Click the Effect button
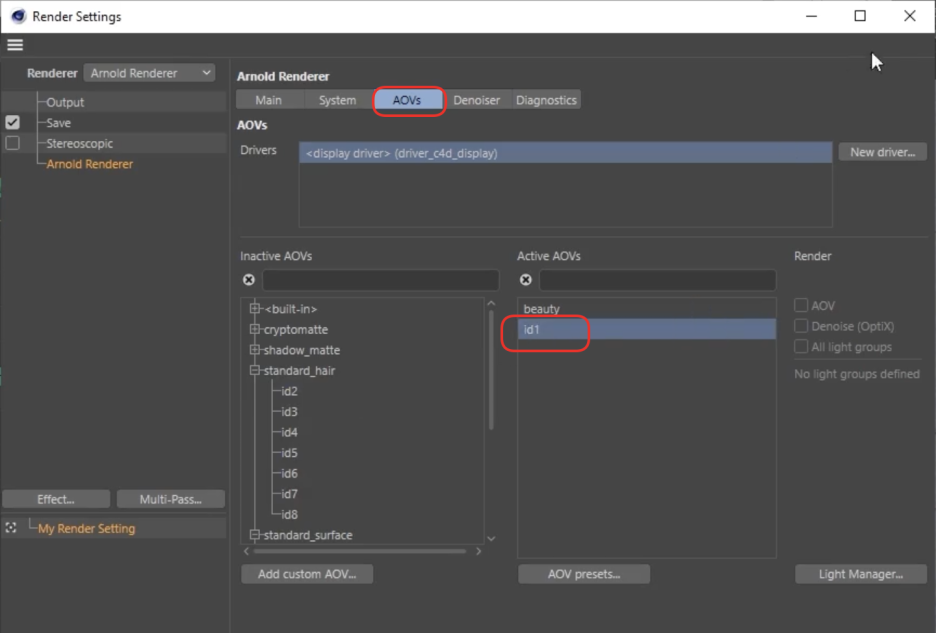936x633 pixels. [56, 499]
